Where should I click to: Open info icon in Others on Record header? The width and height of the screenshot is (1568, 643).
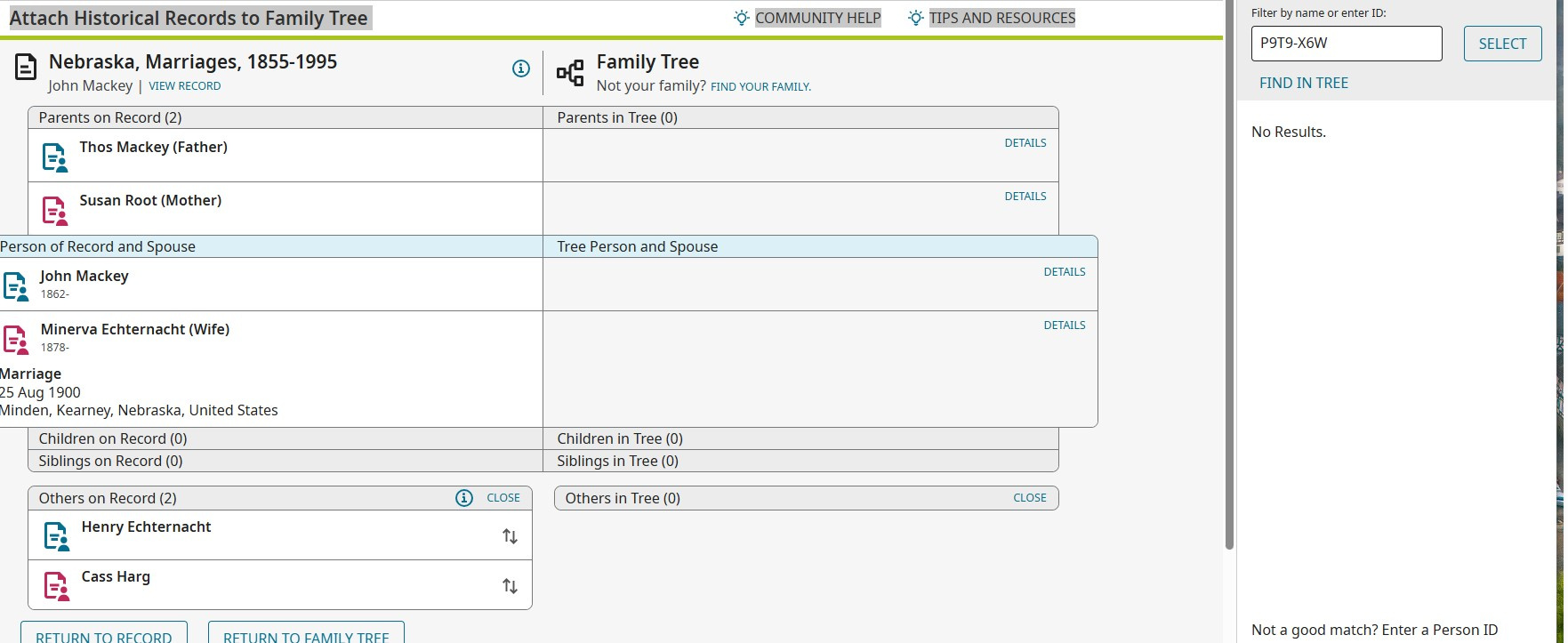(464, 498)
